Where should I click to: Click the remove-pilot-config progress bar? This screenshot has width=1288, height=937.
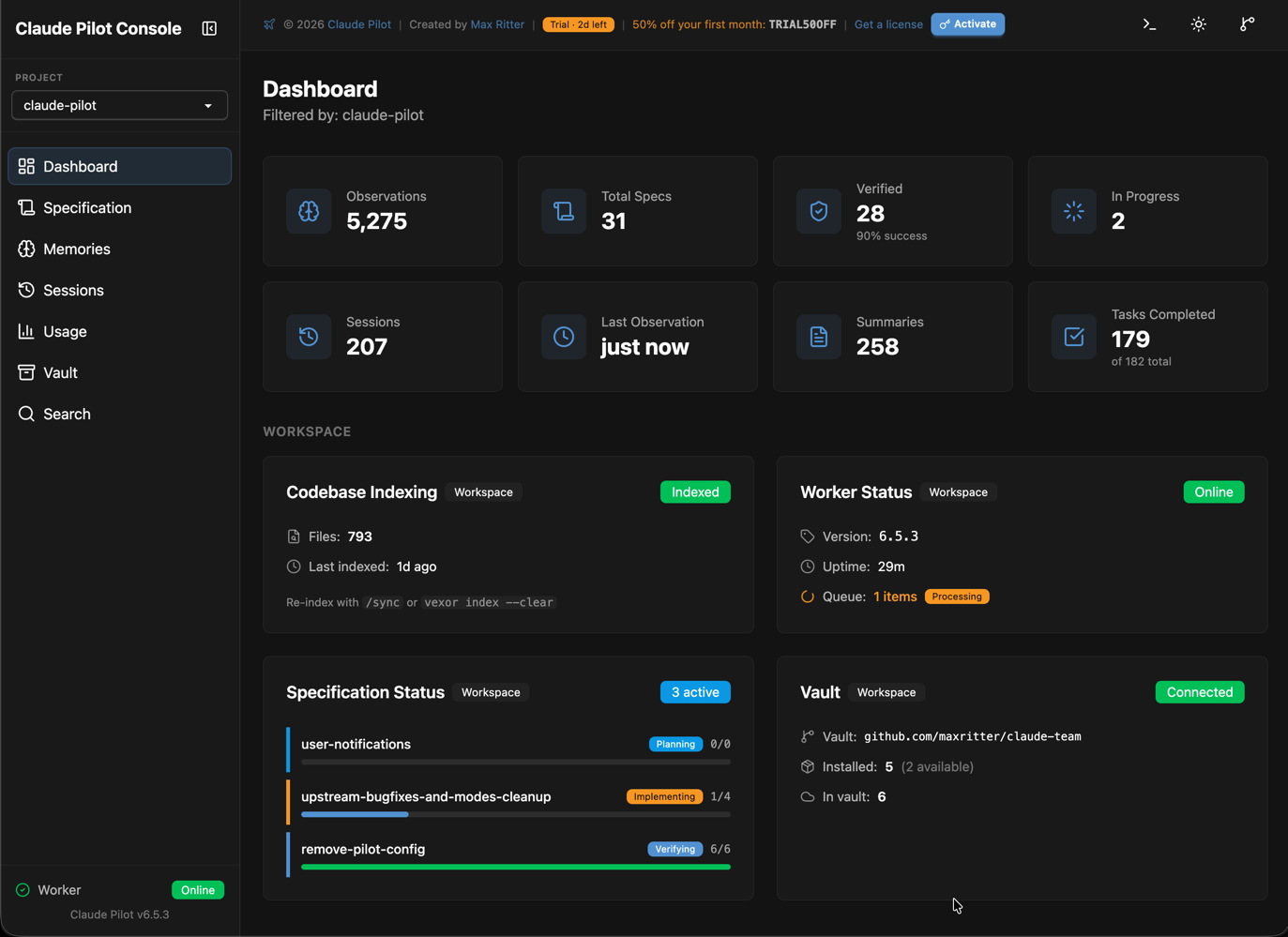(x=514, y=868)
